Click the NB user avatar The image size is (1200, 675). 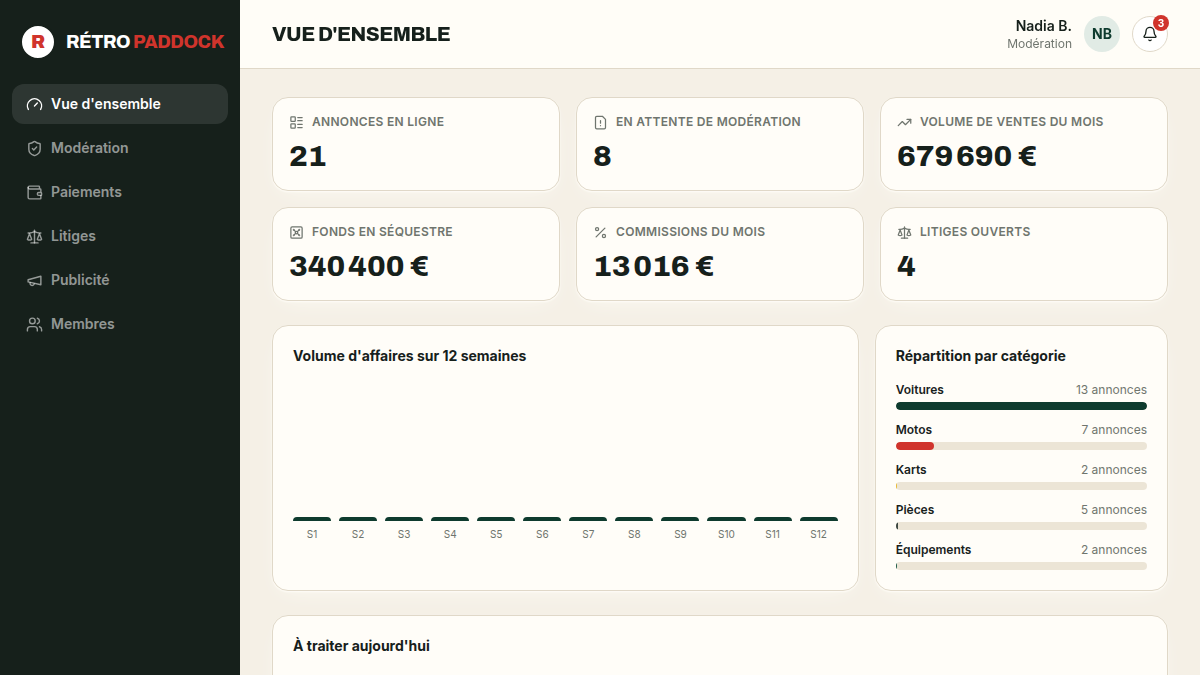pyautogui.click(x=1102, y=34)
